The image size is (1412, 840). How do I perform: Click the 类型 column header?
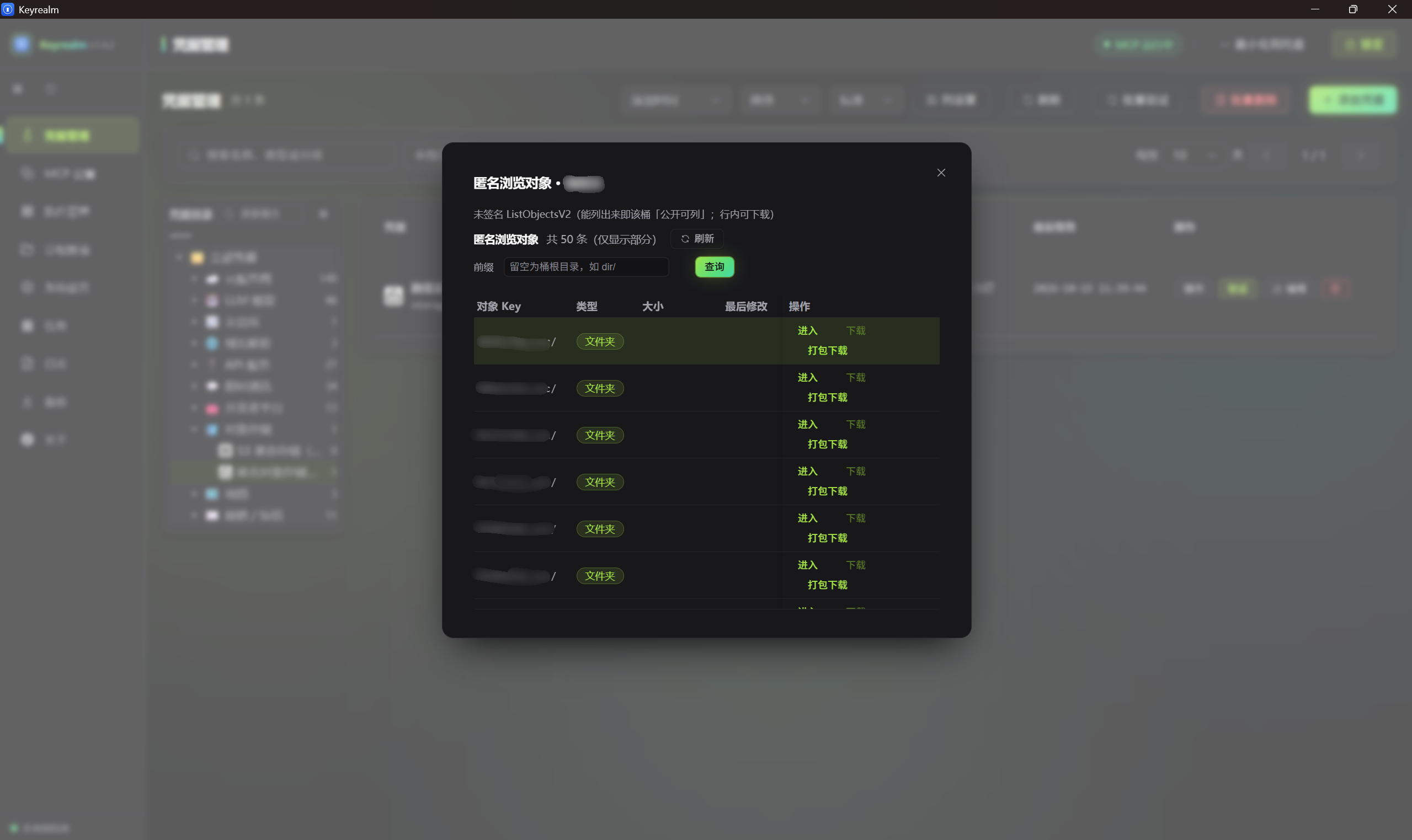click(x=587, y=306)
